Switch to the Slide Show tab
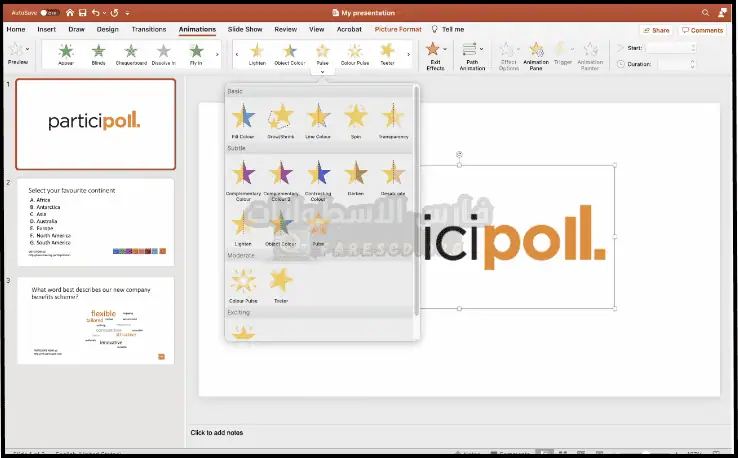The height and width of the screenshot is (458, 738). (245, 30)
